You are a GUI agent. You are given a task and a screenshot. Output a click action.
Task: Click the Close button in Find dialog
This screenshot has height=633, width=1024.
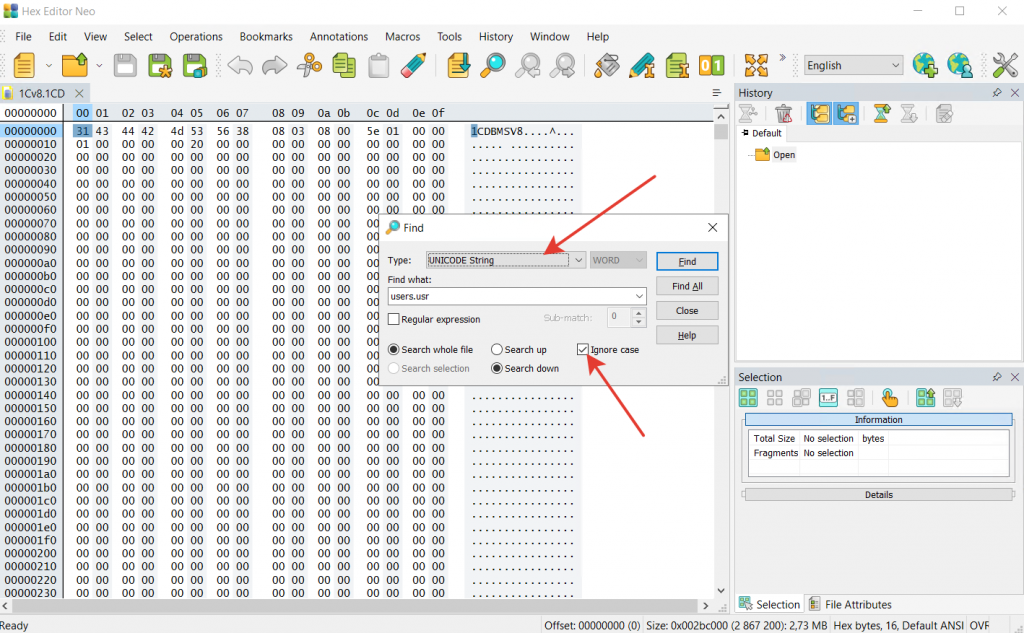(687, 311)
